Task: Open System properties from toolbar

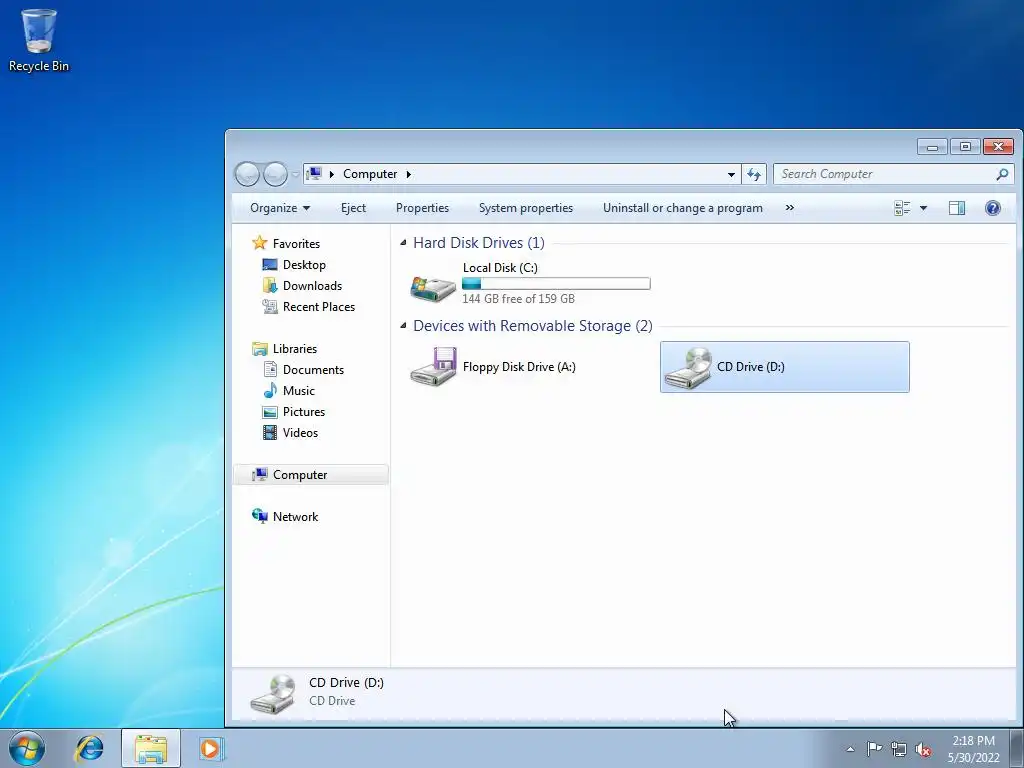Action: [526, 208]
